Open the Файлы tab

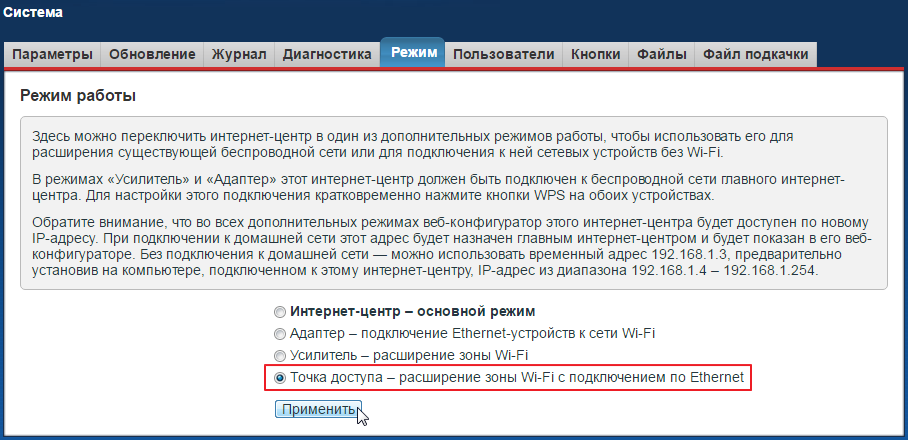coord(661,54)
